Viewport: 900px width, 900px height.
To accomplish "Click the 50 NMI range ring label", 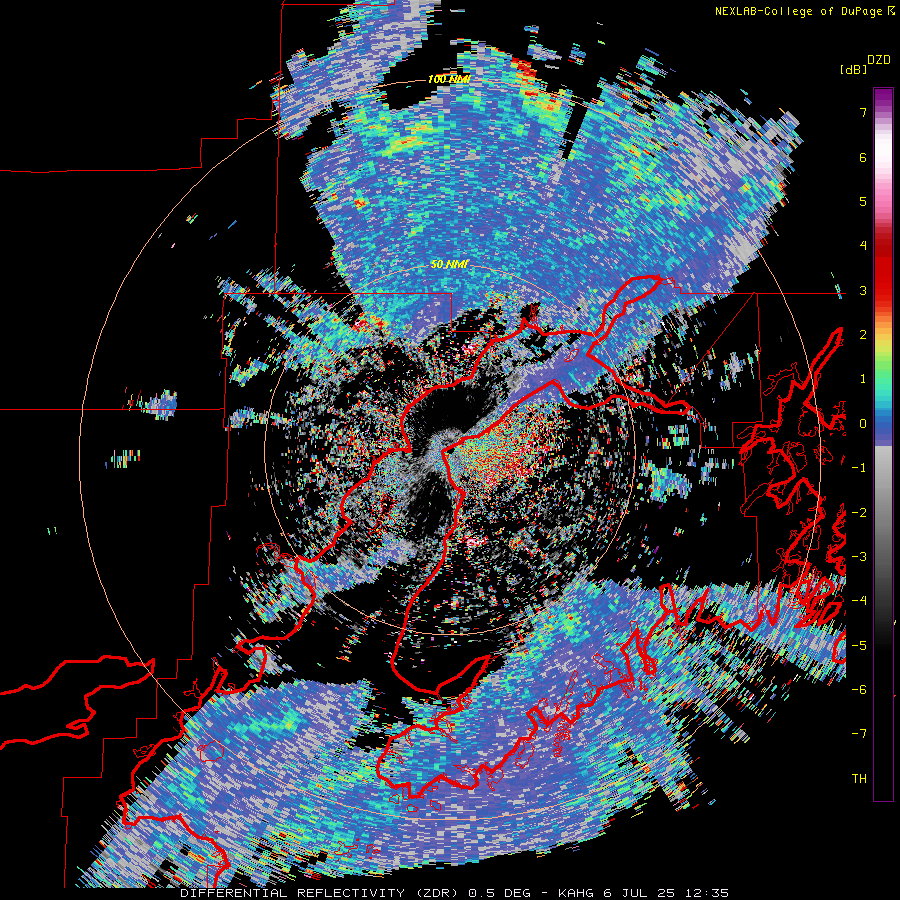I will (449, 265).
